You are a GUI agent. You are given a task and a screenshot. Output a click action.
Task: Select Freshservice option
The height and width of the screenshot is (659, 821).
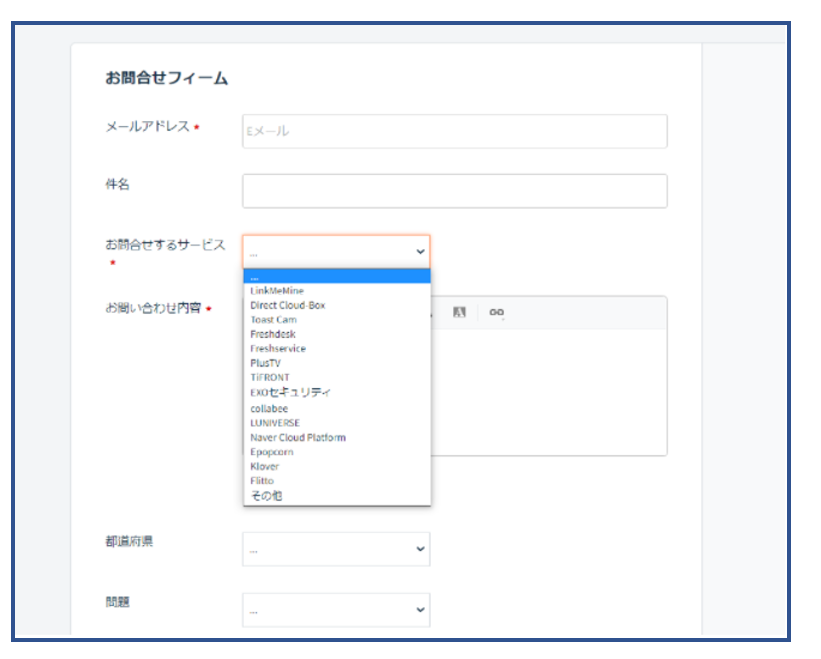[337, 349]
